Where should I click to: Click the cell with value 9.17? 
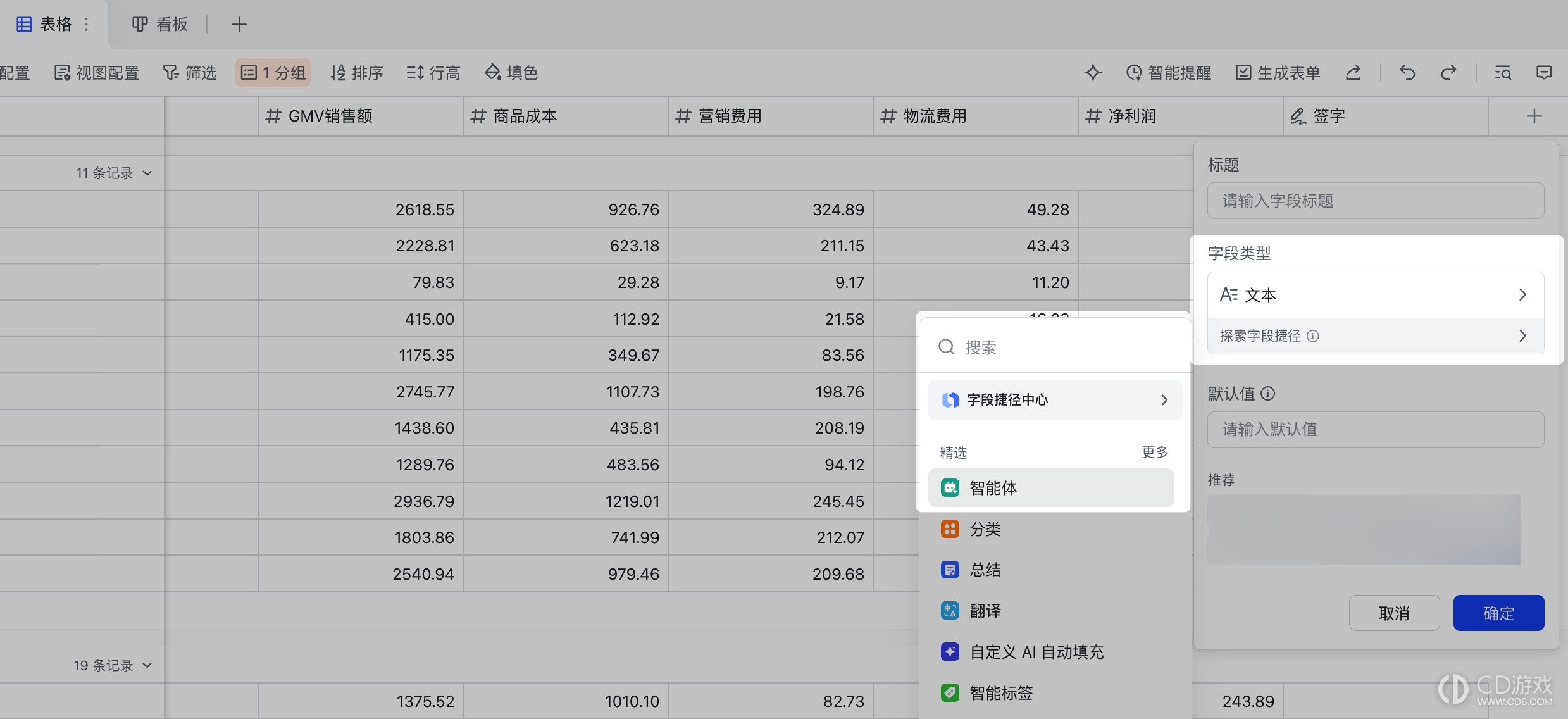click(771, 282)
